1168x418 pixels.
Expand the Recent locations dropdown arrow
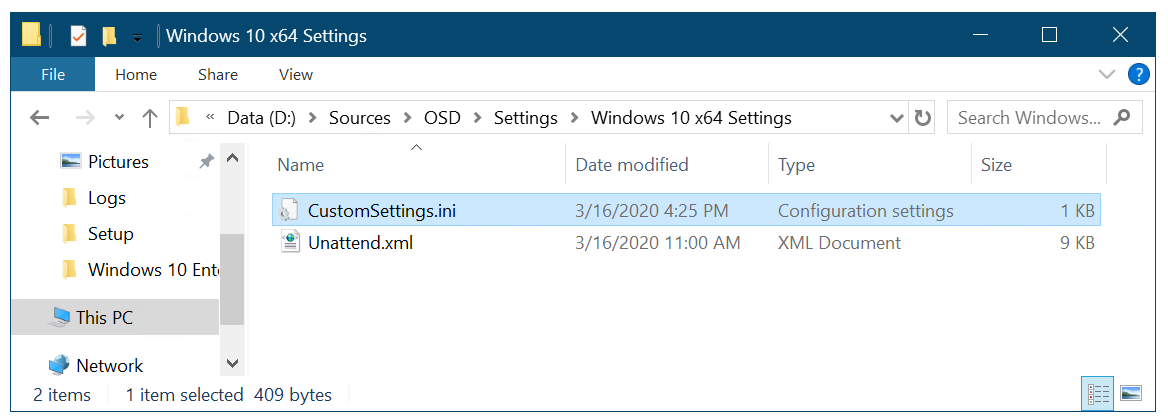(120, 118)
